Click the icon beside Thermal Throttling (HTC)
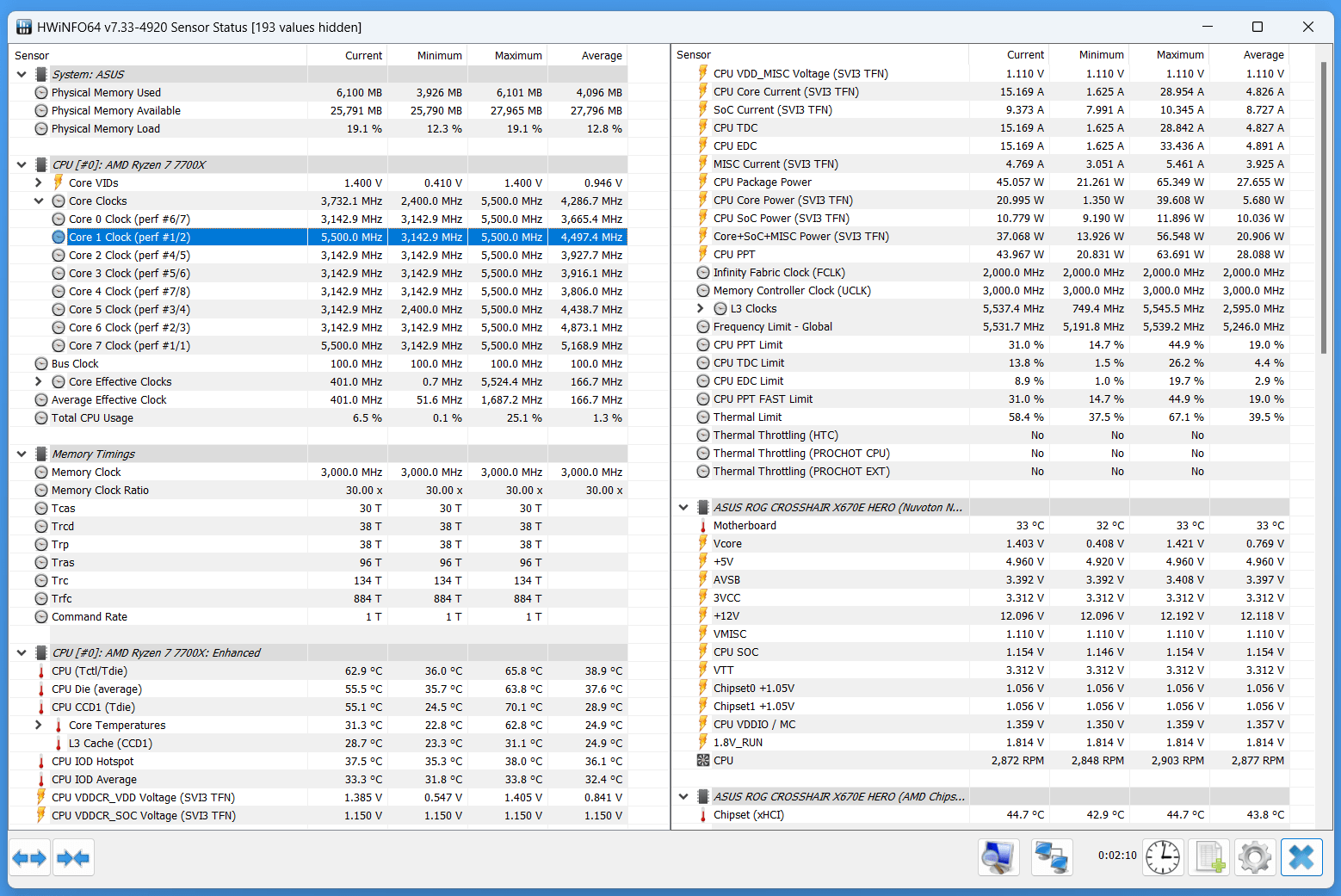The width and height of the screenshot is (1341, 896). 703,435
